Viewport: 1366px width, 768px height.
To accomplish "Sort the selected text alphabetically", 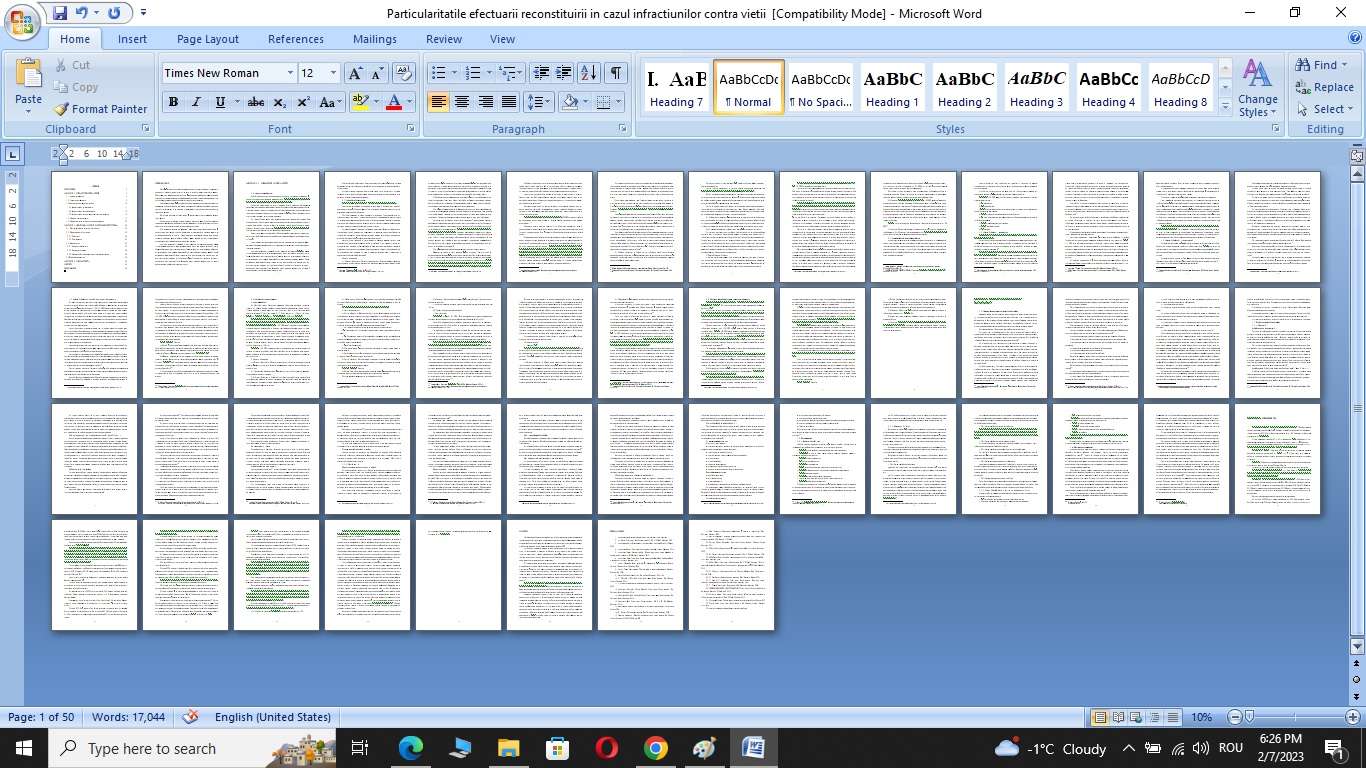I will click(589, 73).
